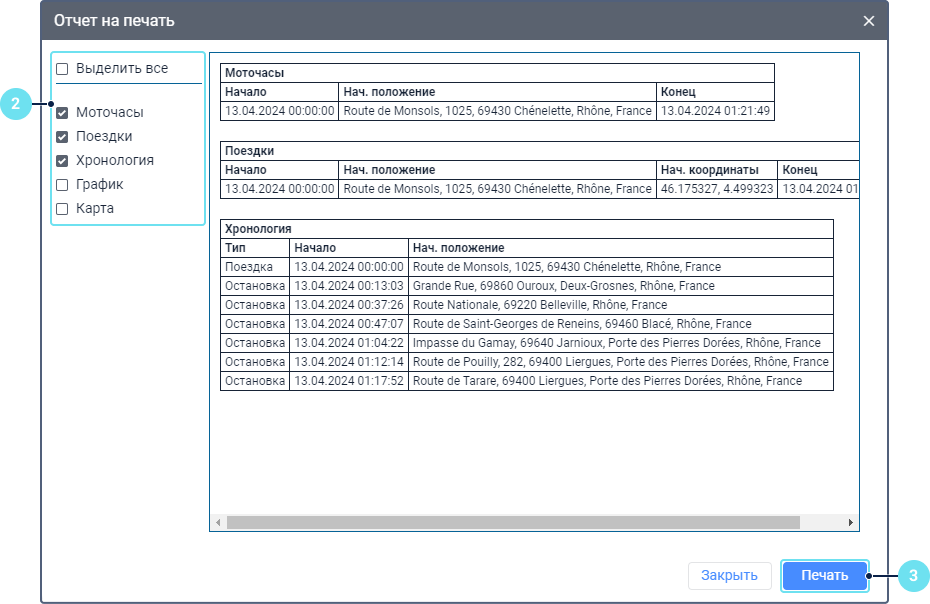Enable the График checkbox
Viewport: 930px width, 604px height.
pos(62,185)
